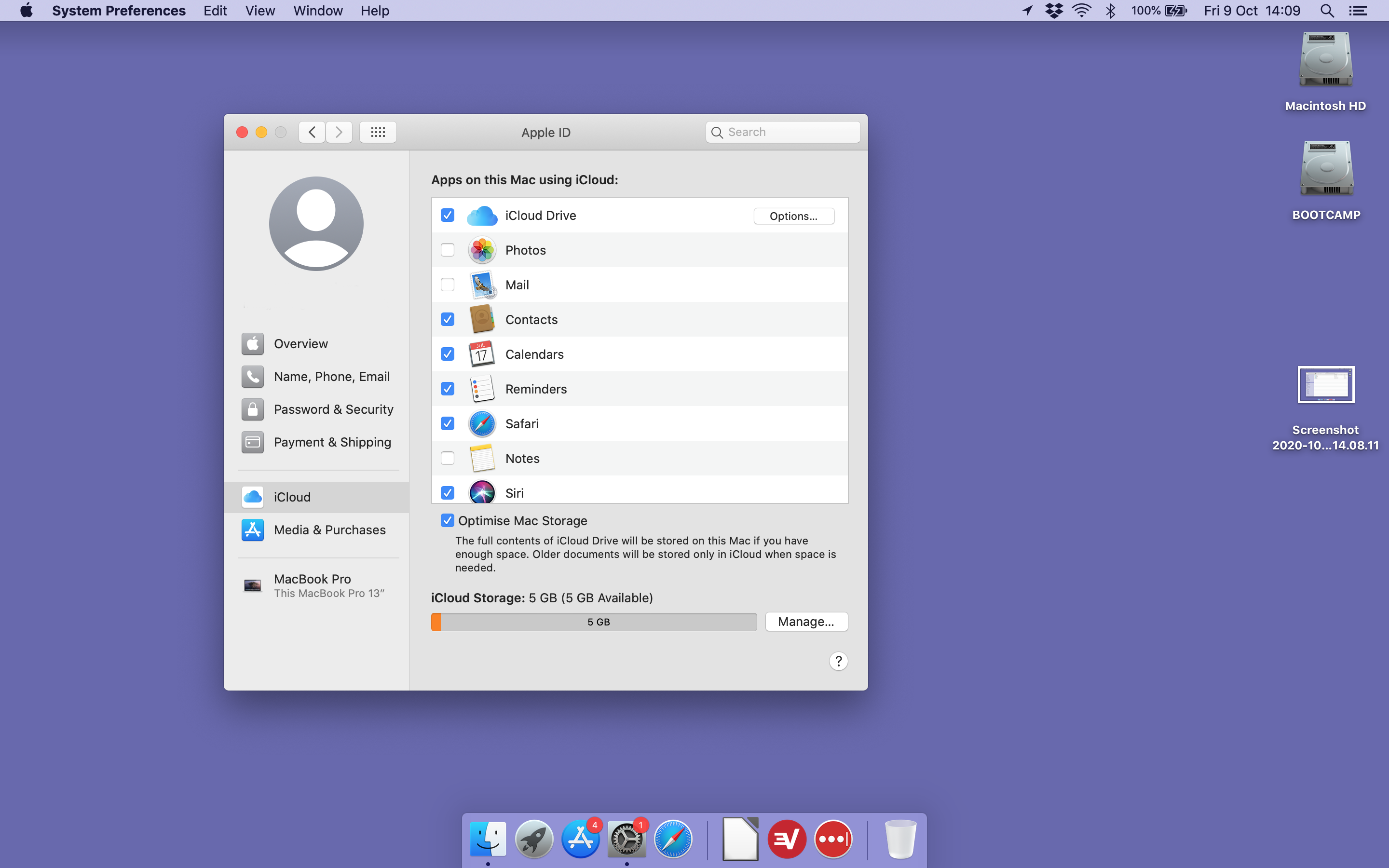Select the Screenshot file thumbnail on desktop

1326,385
